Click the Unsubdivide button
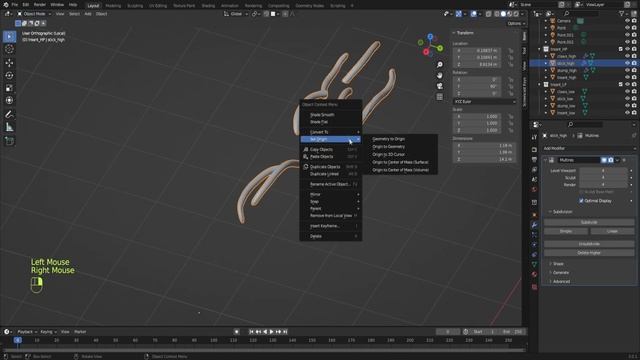640x360 pixels. coord(589,244)
